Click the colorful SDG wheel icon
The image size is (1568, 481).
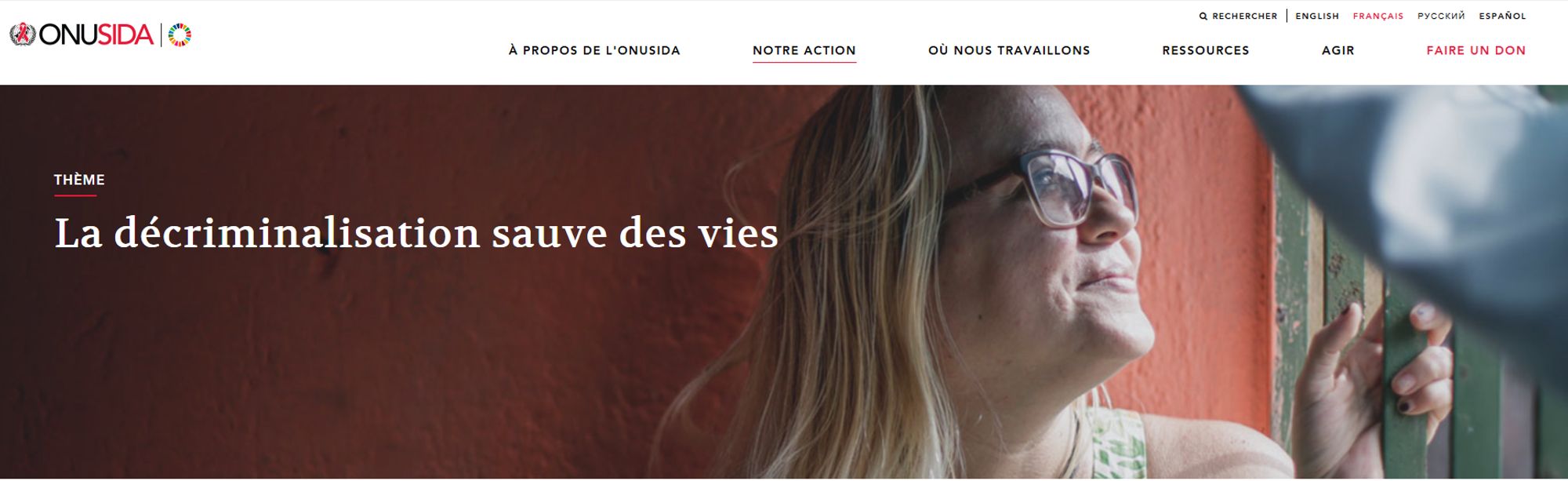coord(180,35)
